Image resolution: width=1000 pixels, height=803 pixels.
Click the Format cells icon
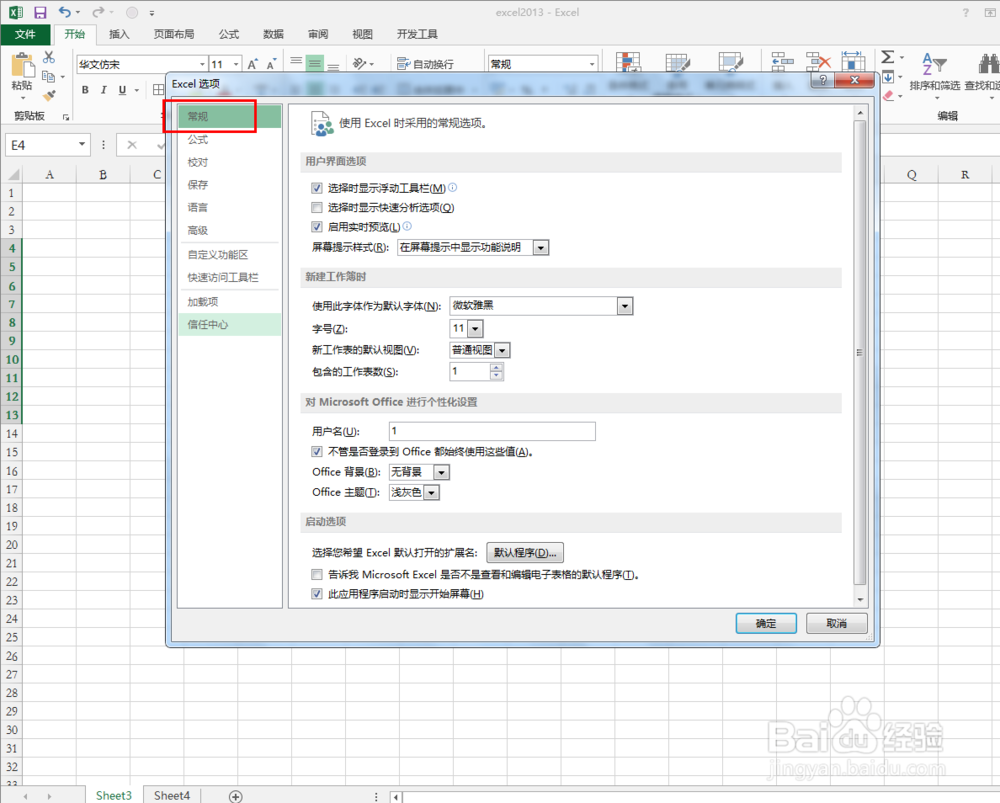853,61
